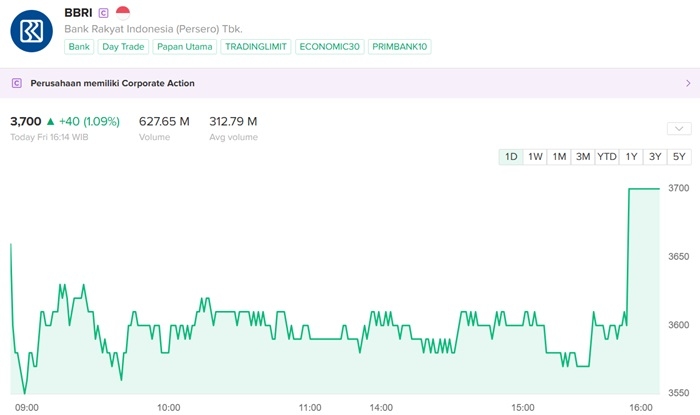Image resolution: width=700 pixels, height=415 pixels.
Task: Click the 3700 y-axis label
Action: 679,188
